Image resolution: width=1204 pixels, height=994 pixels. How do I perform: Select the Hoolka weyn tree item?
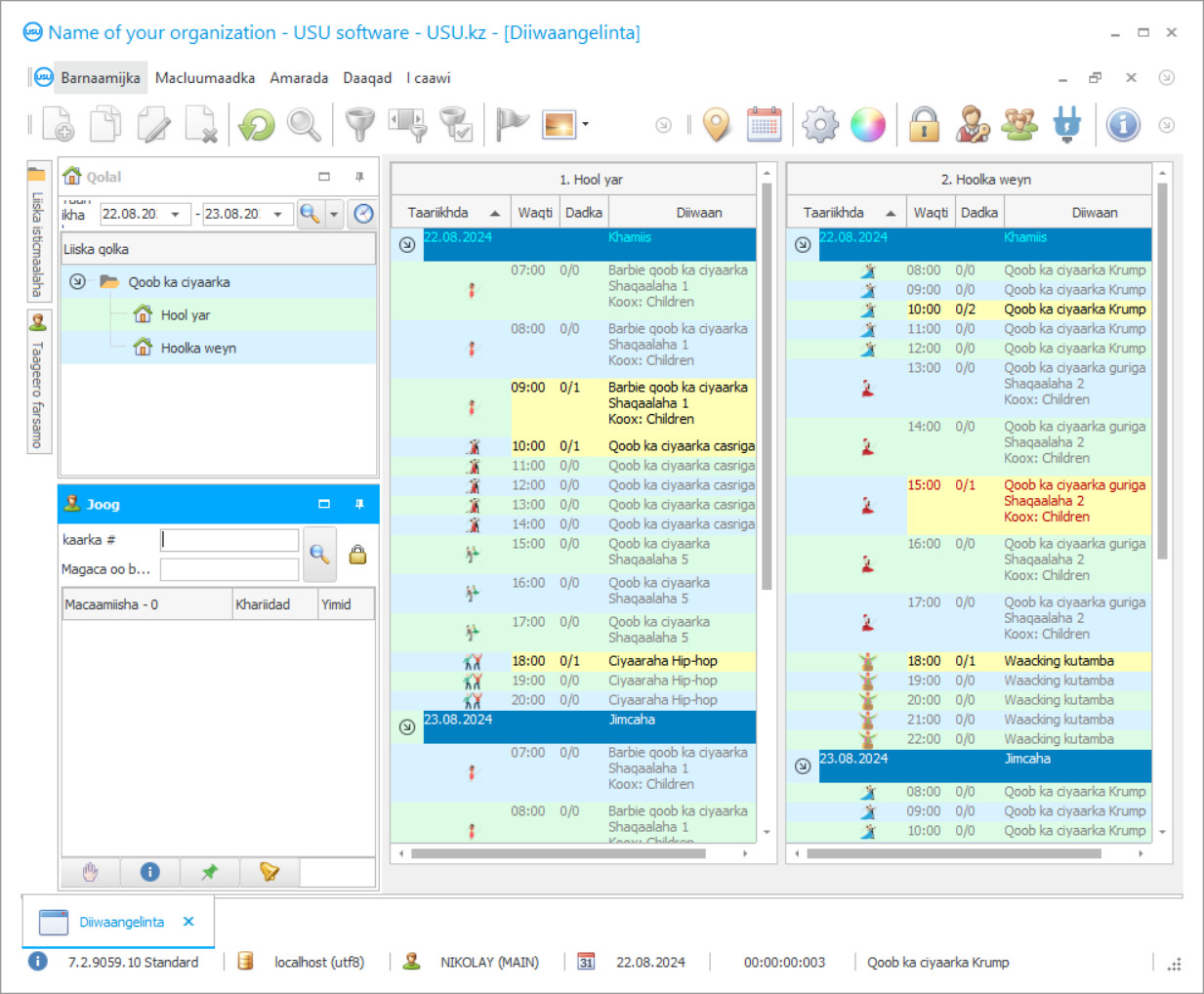tap(198, 348)
